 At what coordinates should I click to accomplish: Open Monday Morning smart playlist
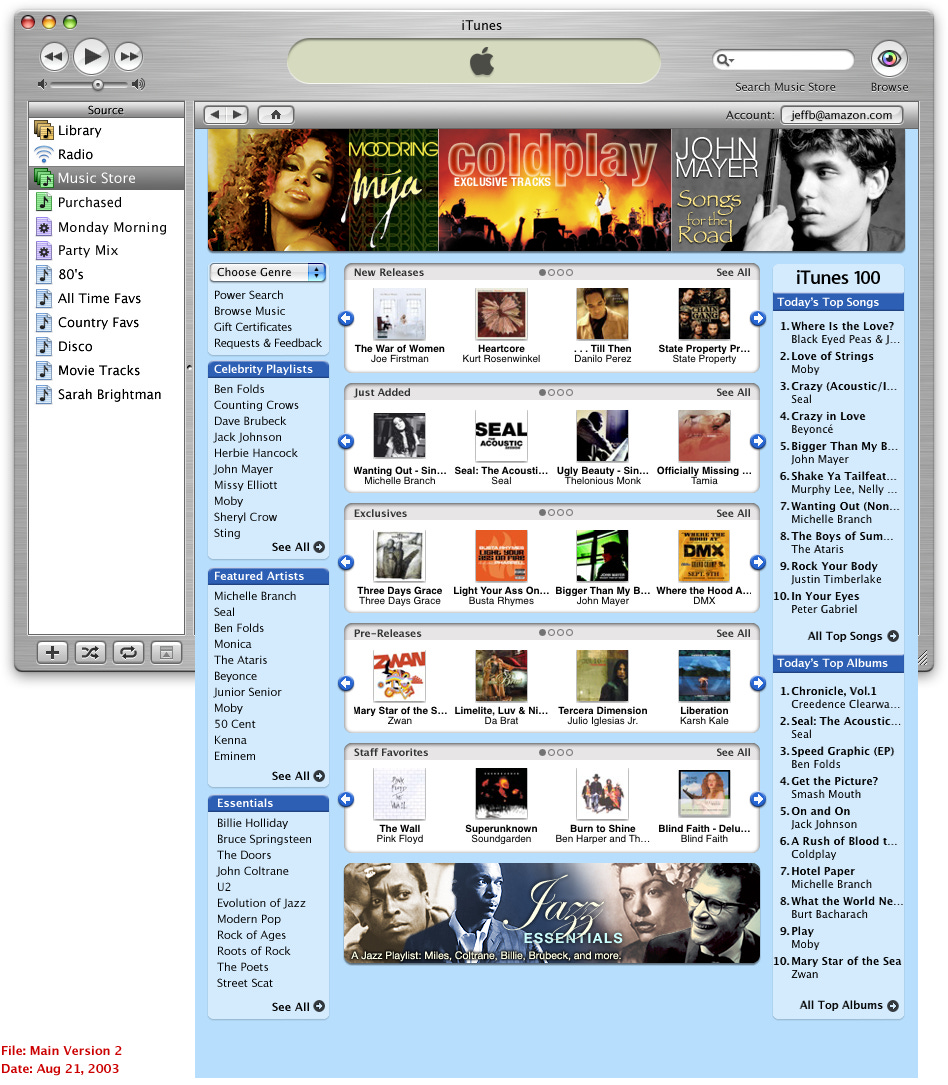click(107, 227)
